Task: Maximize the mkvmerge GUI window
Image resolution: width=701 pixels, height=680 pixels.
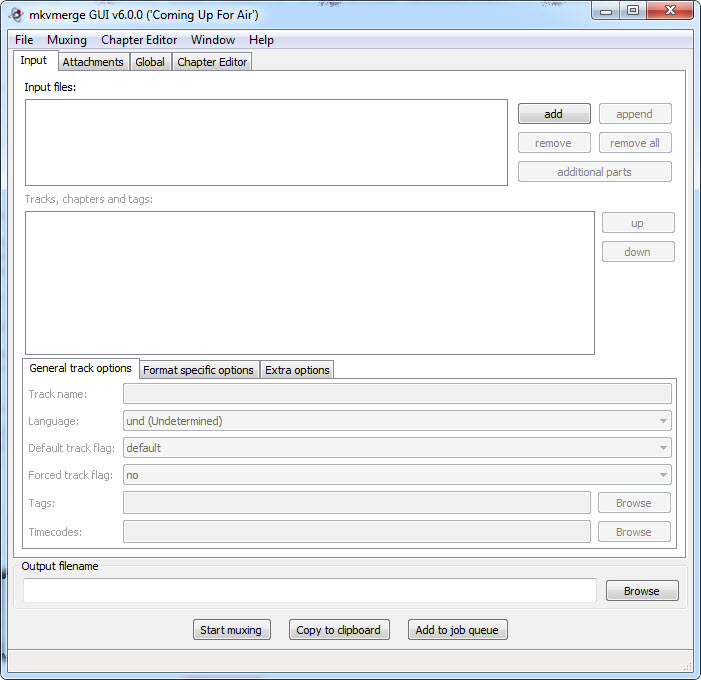Action: coord(633,11)
